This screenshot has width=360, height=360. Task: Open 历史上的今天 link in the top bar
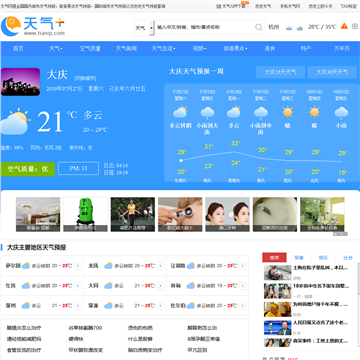(x=320, y=6)
